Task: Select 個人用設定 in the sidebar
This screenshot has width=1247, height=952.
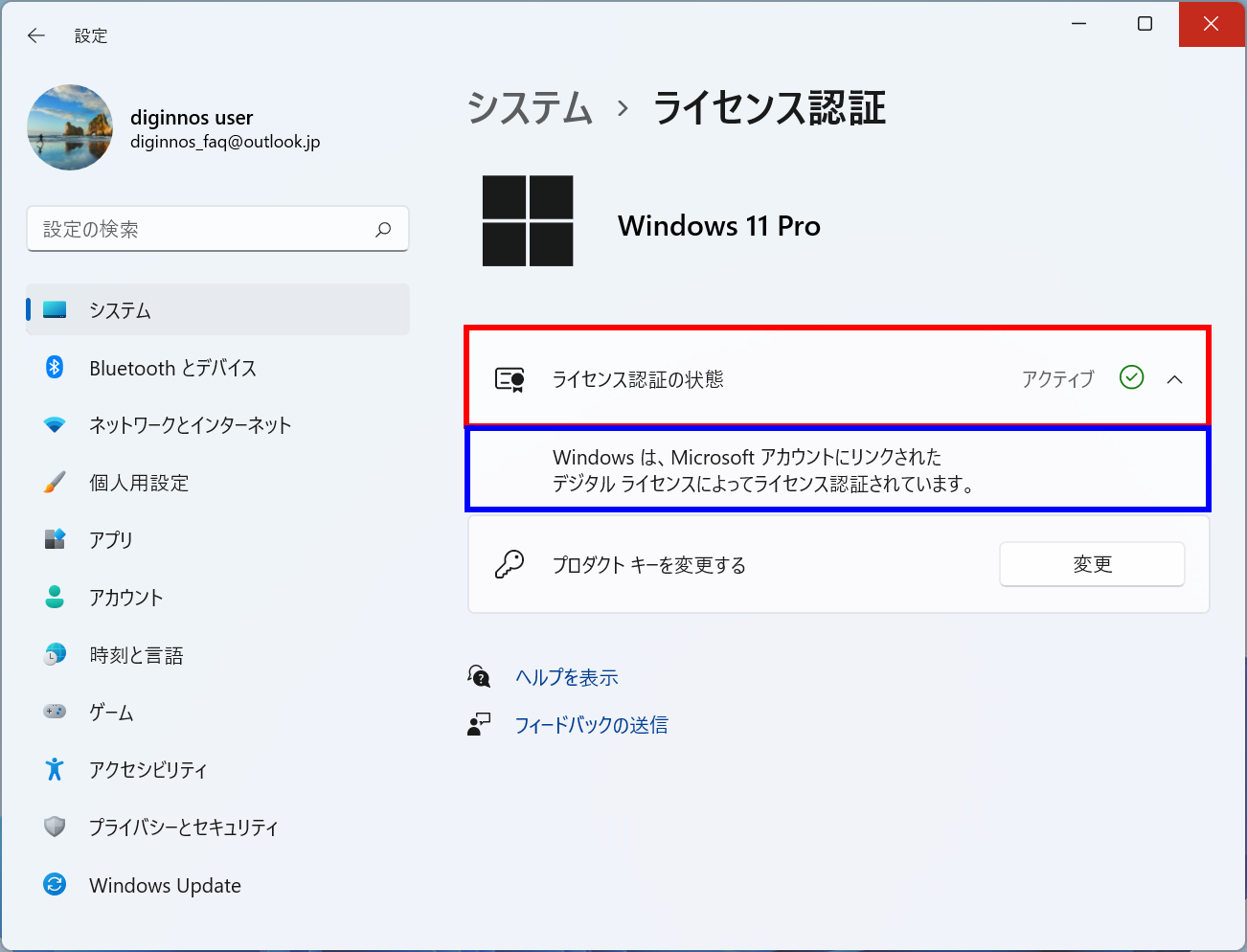Action: tap(218, 482)
